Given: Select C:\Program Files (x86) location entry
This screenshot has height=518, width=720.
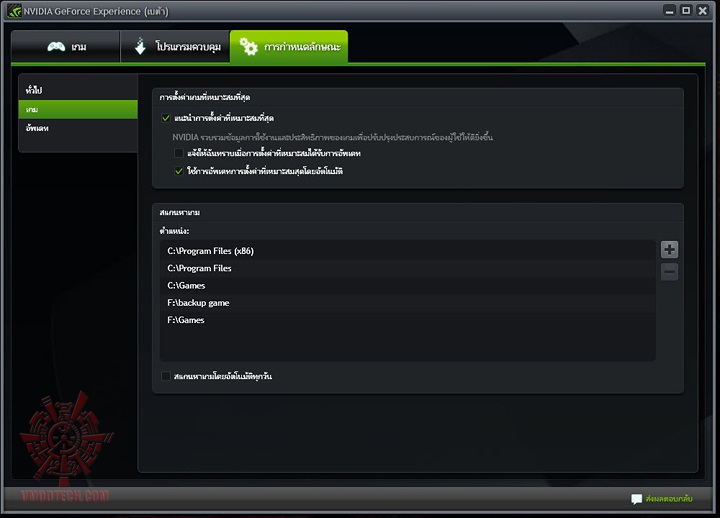Looking at the screenshot, I should point(408,251).
